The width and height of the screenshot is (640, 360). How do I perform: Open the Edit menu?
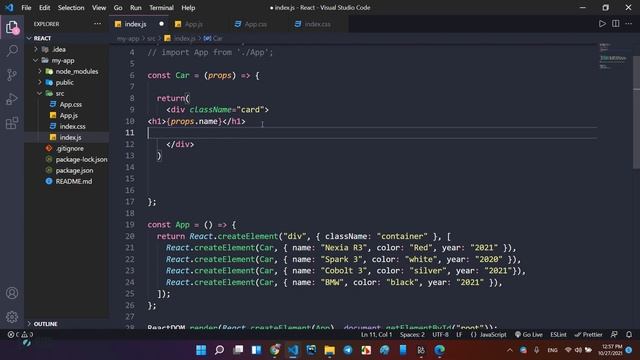coord(44,8)
